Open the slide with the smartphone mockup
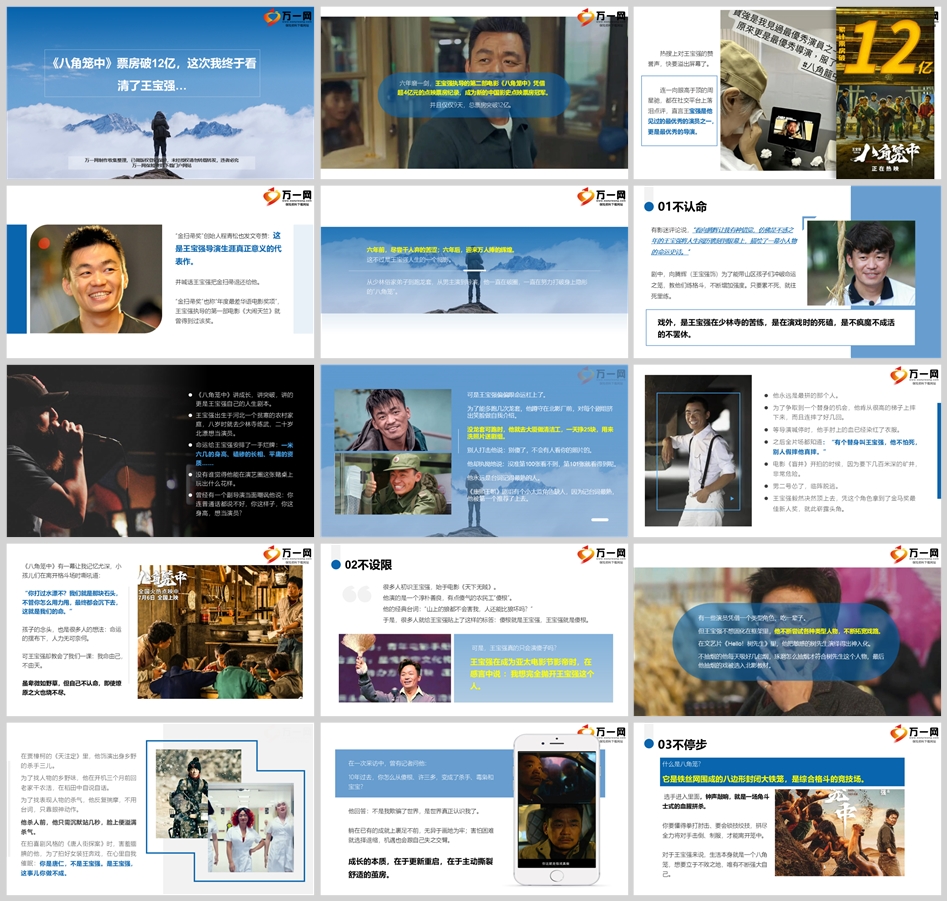 (474, 809)
